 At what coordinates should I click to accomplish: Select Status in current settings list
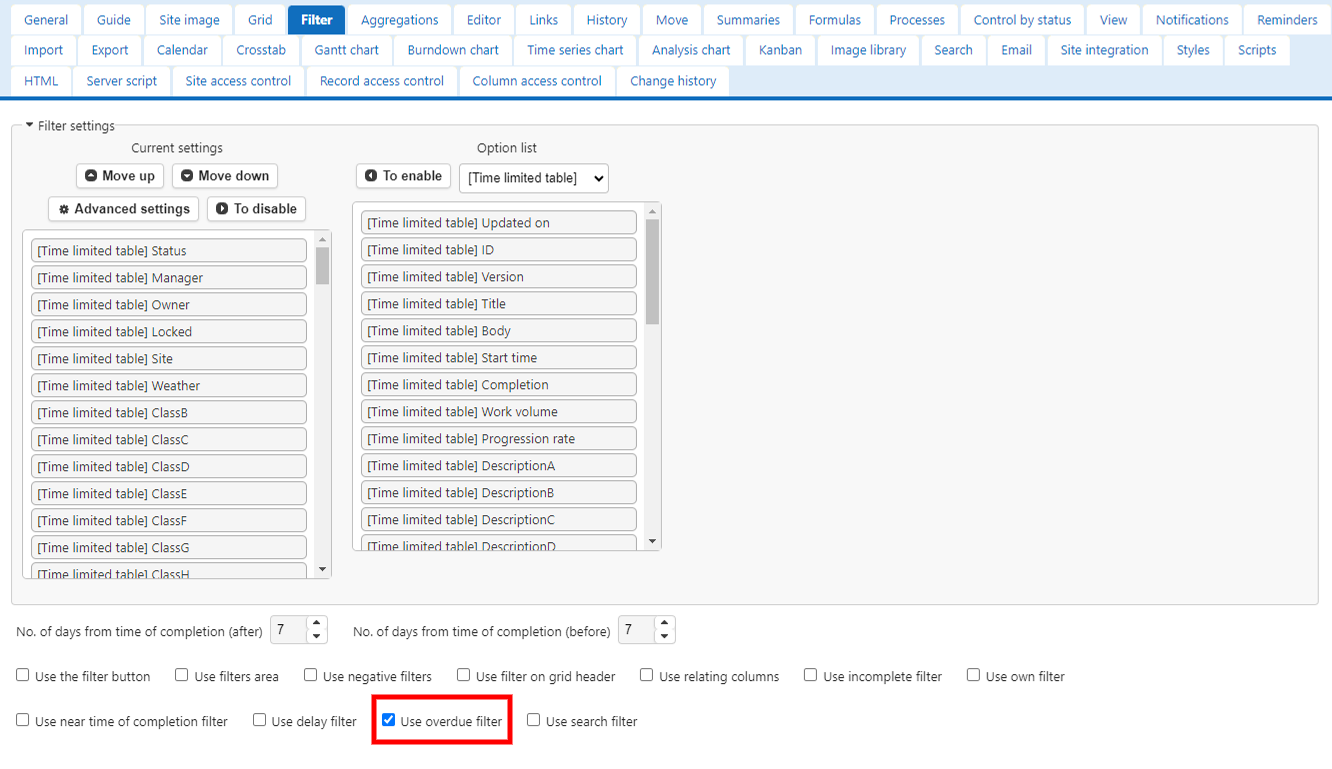169,251
